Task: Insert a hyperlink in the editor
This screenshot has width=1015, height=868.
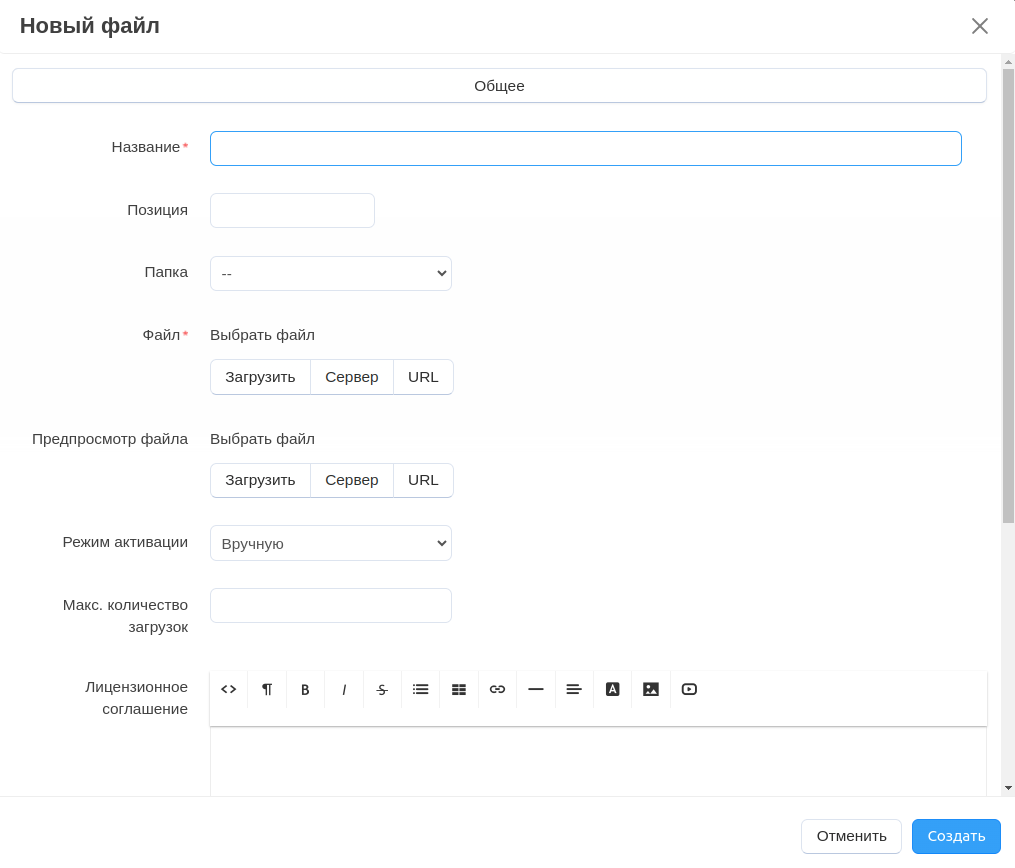Action: pos(497,689)
